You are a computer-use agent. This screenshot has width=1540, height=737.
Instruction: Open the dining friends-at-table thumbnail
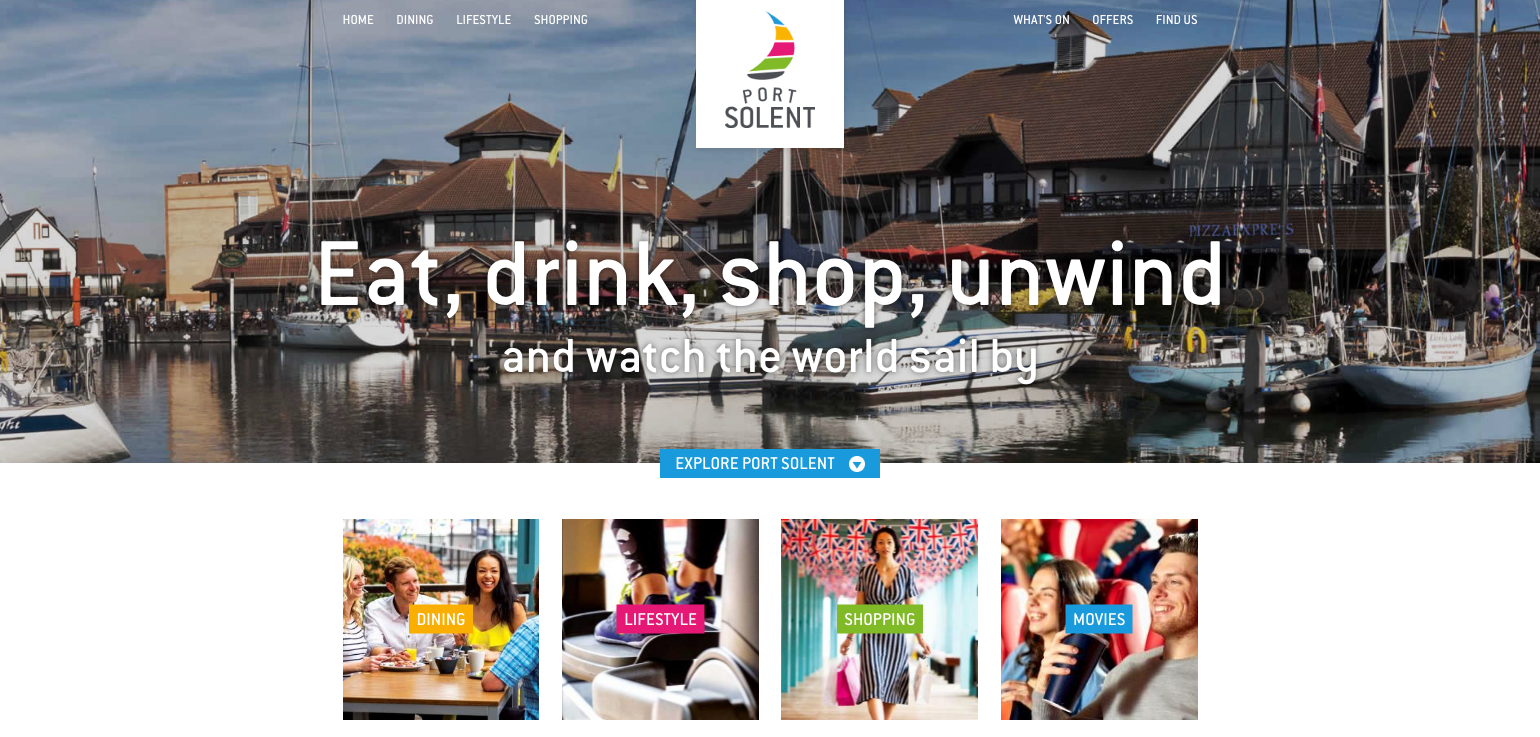(441, 619)
